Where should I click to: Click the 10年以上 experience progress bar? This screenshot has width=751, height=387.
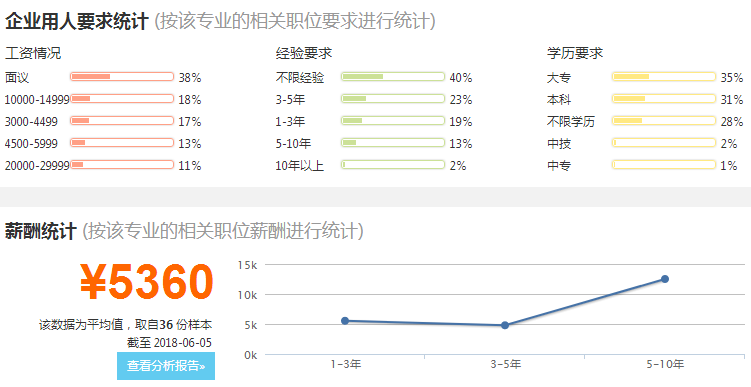coord(393,165)
